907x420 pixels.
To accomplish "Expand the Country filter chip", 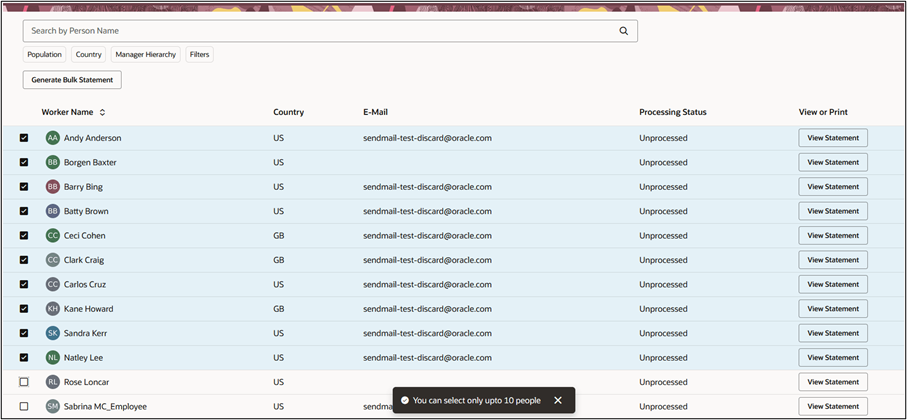I will [x=88, y=55].
